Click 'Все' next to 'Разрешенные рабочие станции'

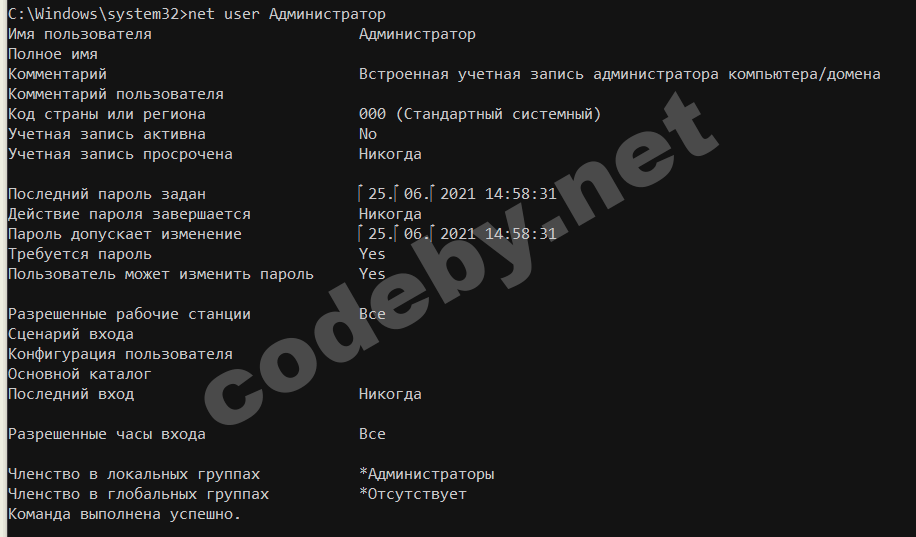372,314
